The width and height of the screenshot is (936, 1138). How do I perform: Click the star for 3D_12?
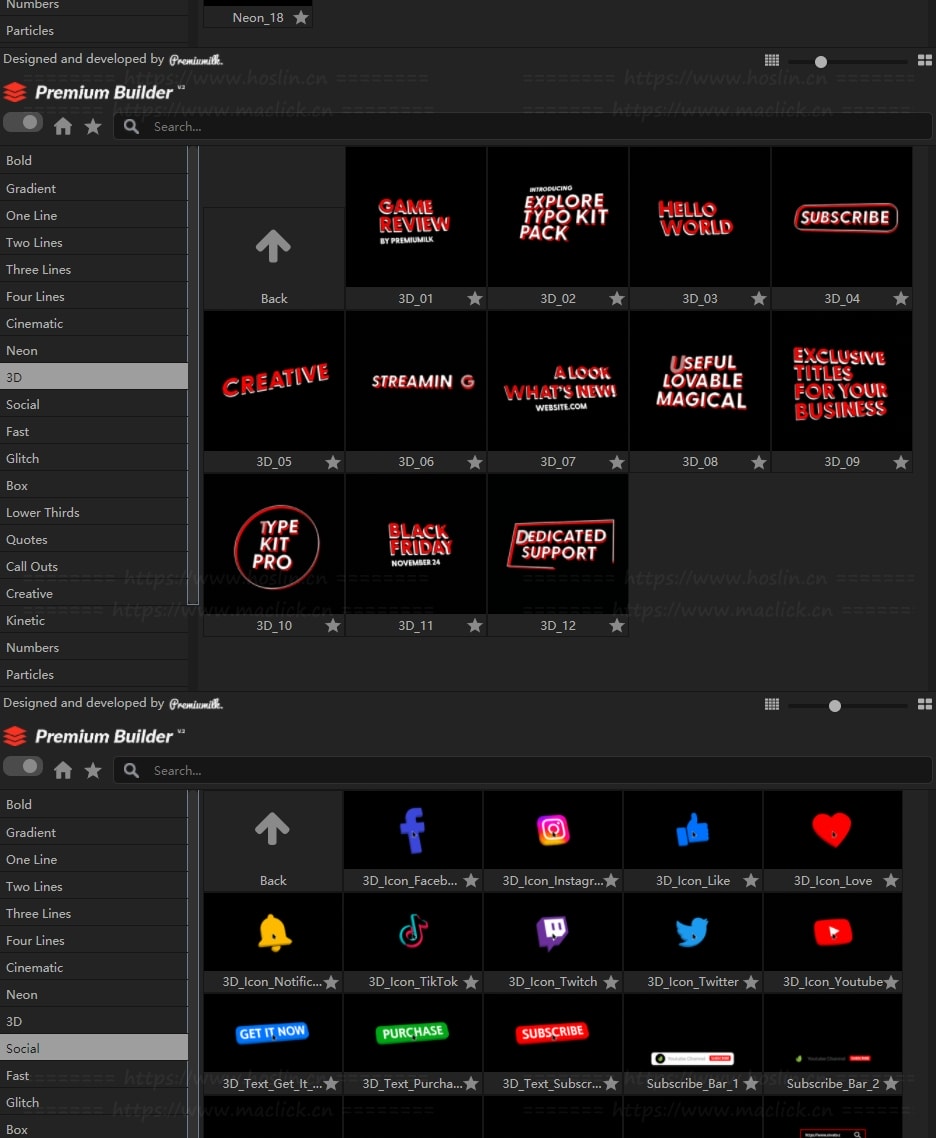617,625
